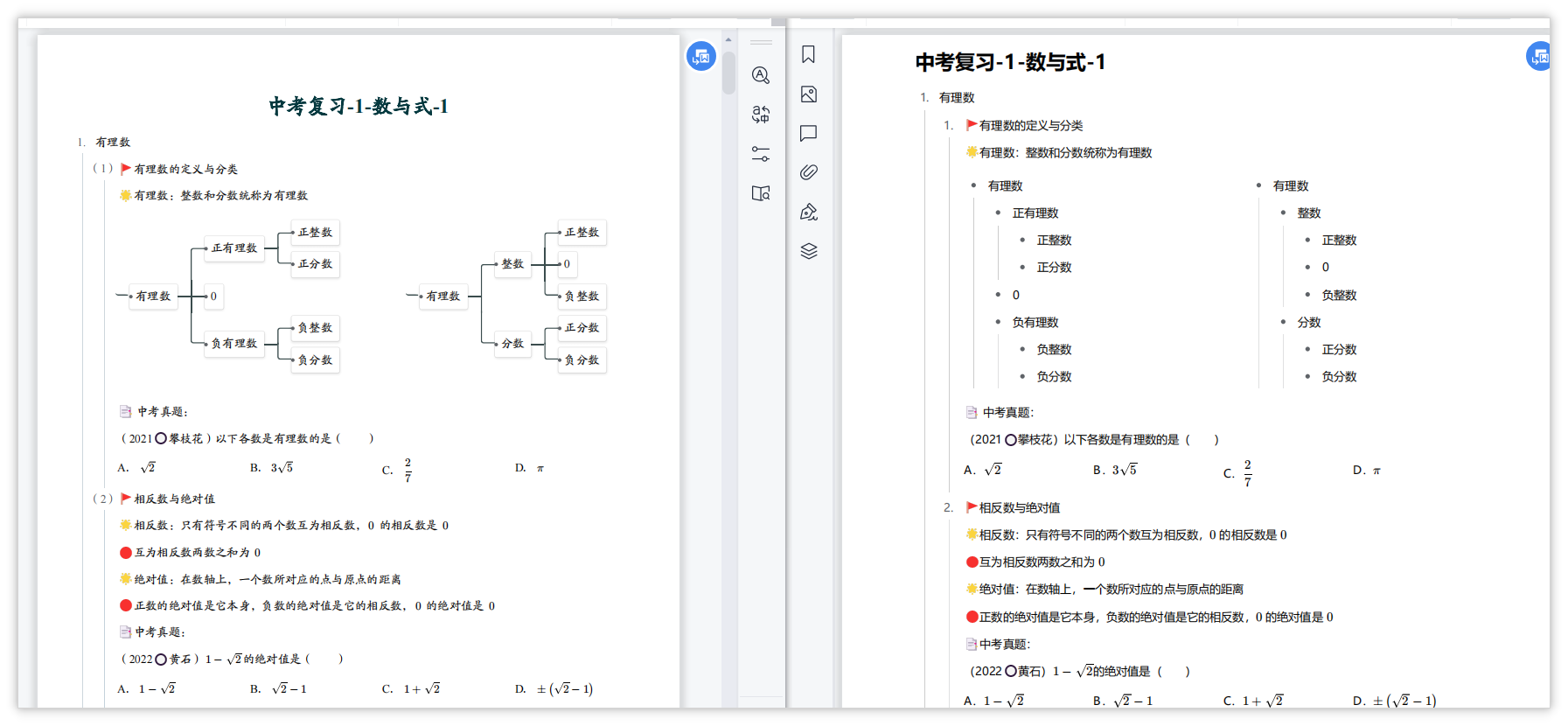The height and width of the screenshot is (726, 1568).
Task: Open the page thumbnails image icon
Action: click(809, 94)
